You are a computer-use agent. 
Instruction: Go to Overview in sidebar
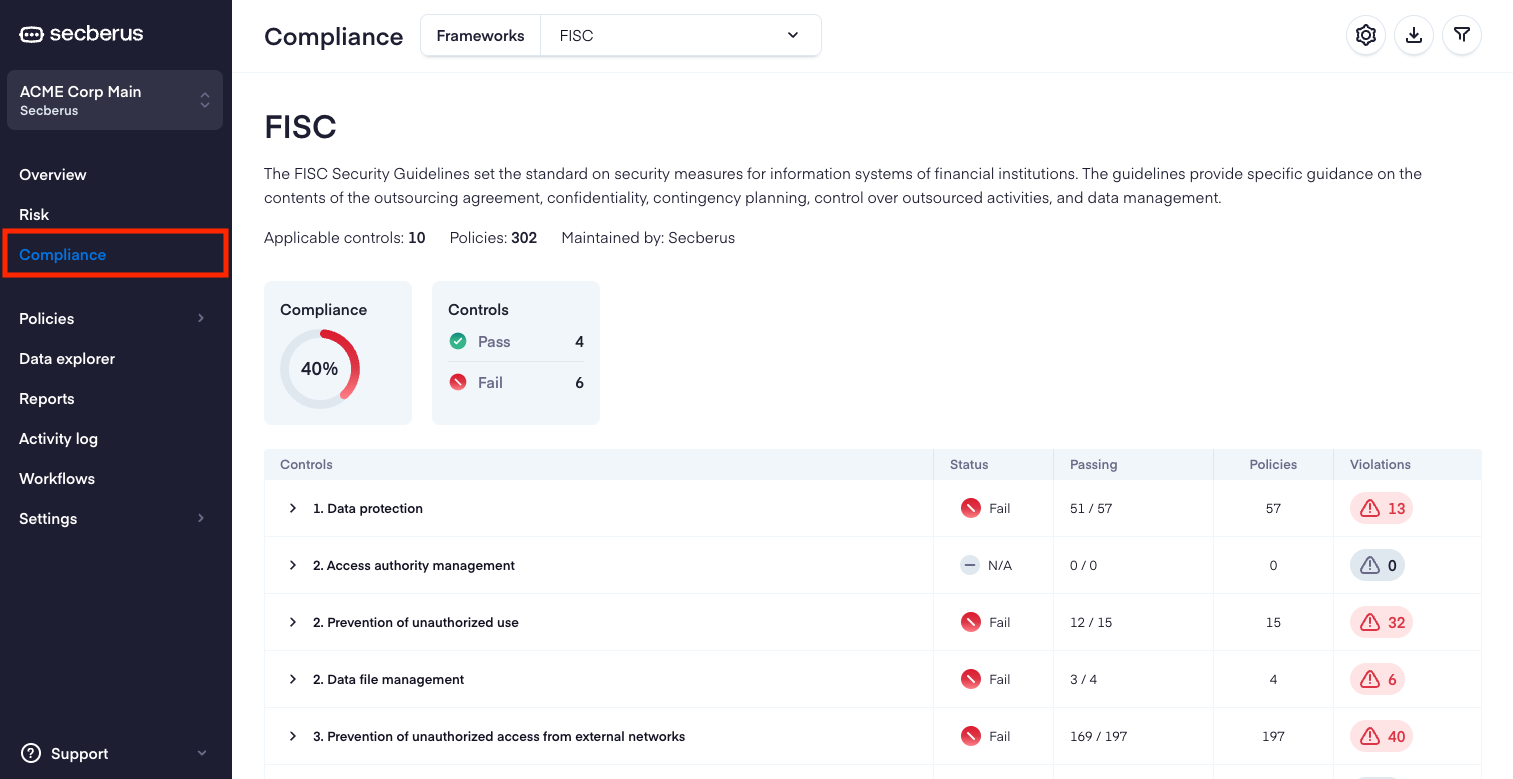coord(53,174)
